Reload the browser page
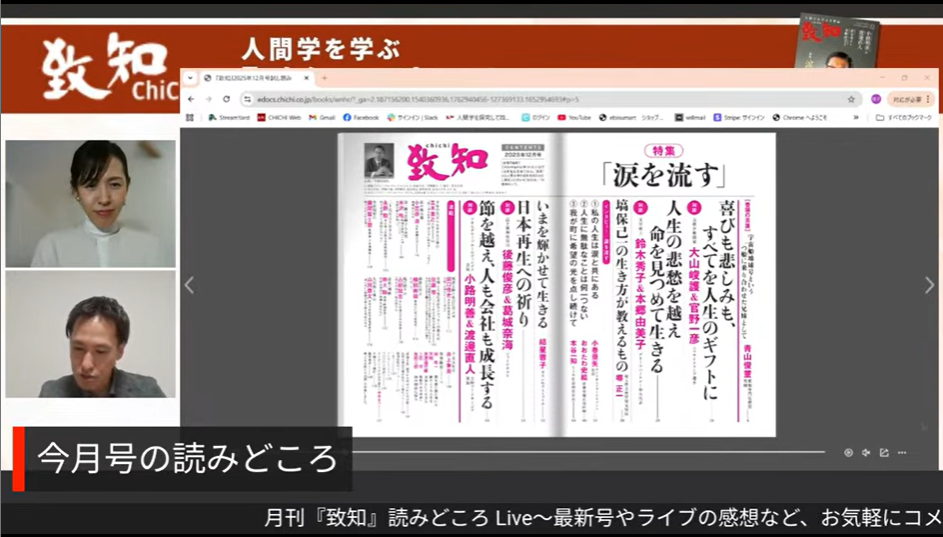 (227, 99)
